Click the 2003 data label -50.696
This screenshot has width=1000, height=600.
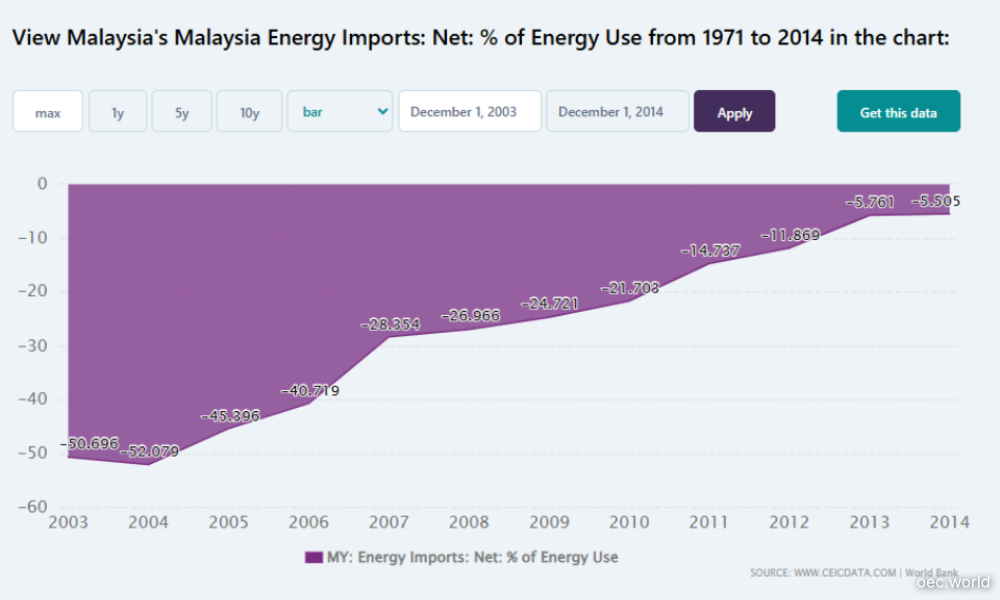(90, 443)
